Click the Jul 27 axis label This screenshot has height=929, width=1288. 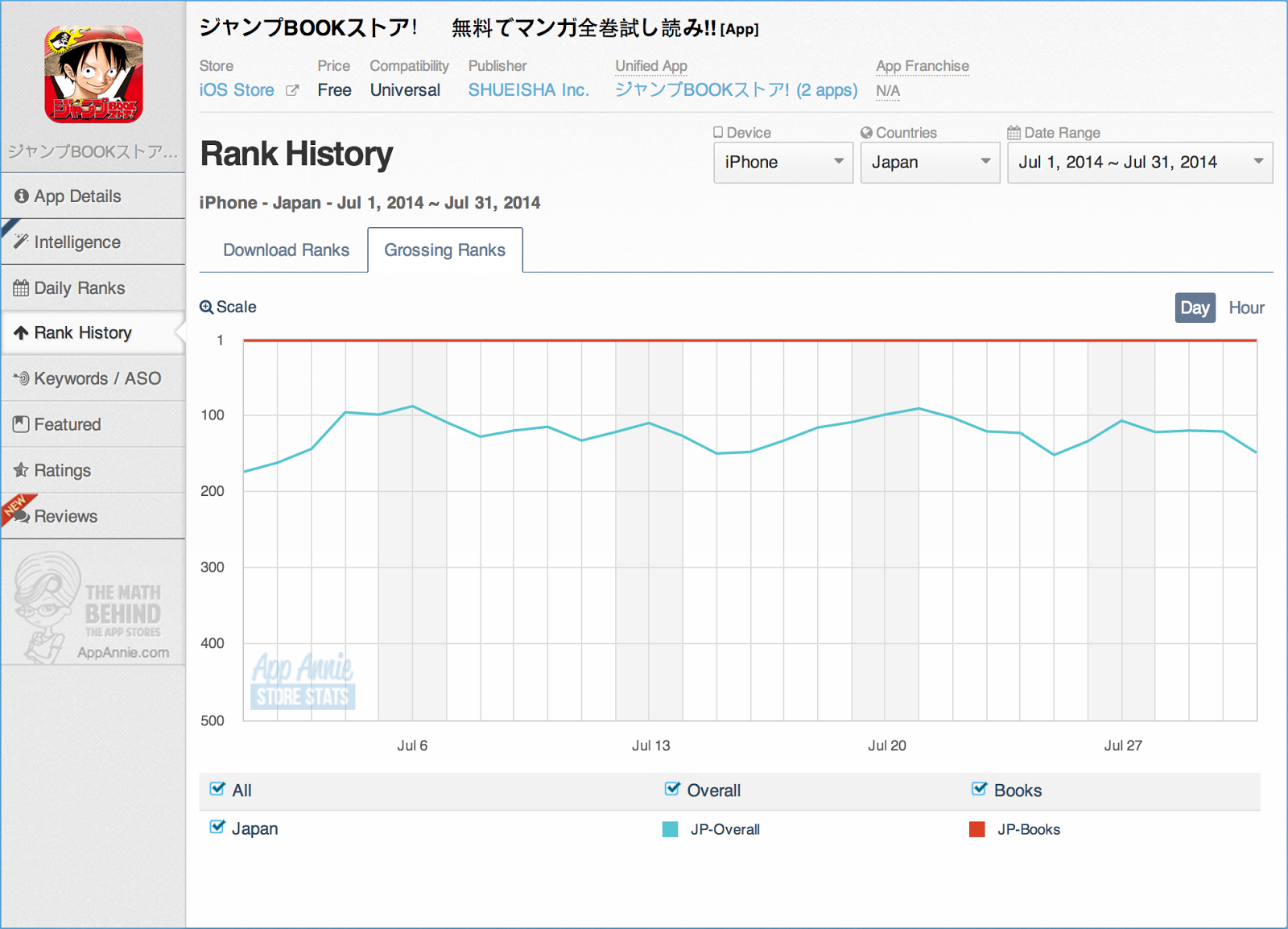pos(1123,745)
